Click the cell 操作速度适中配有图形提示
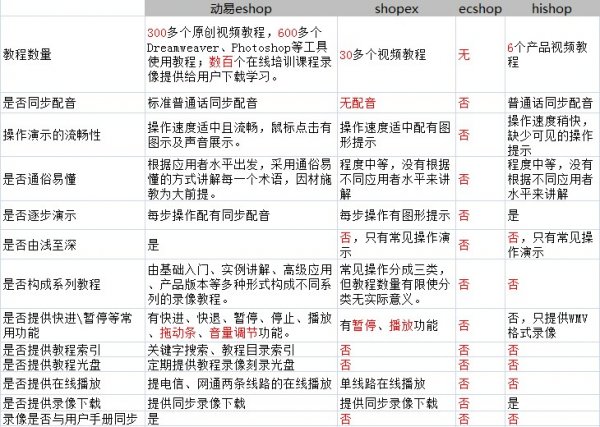600x427 pixels. tap(395, 135)
